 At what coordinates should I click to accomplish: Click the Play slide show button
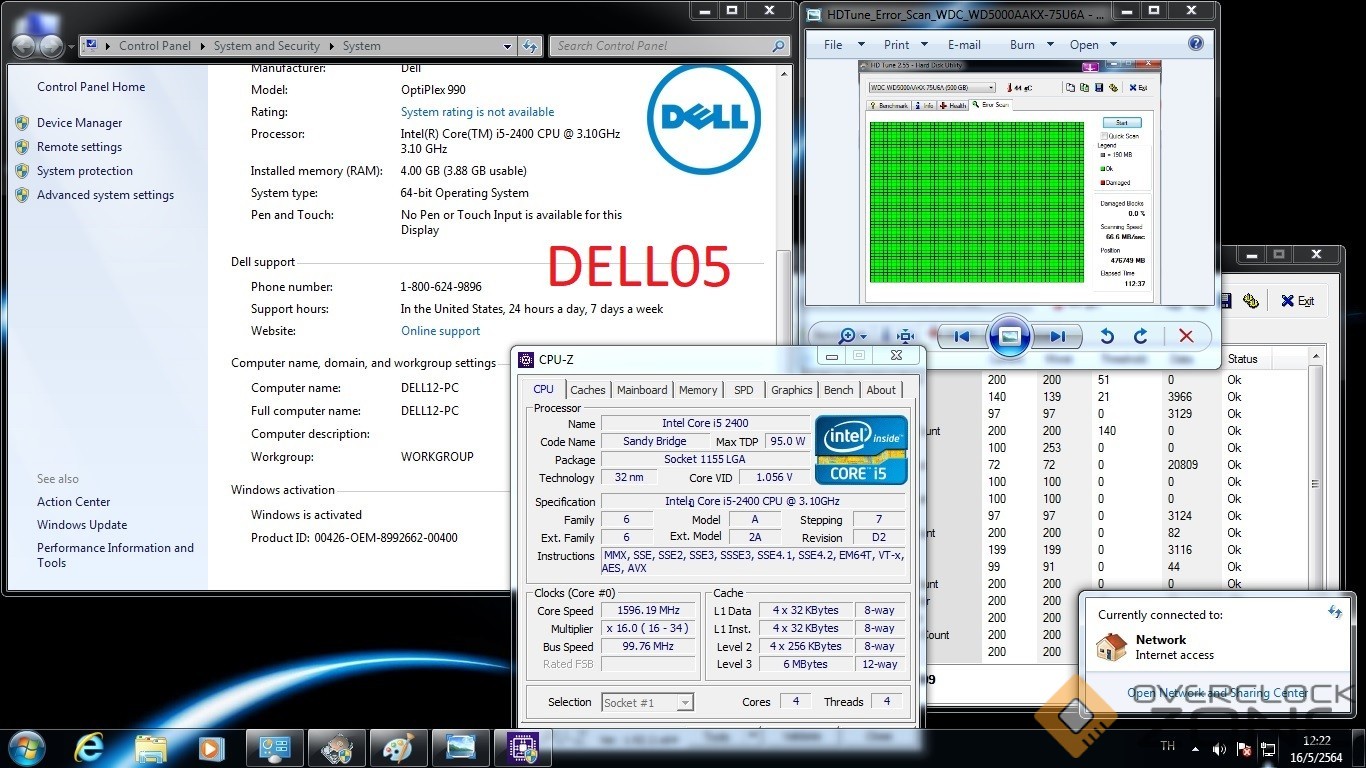point(1009,336)
